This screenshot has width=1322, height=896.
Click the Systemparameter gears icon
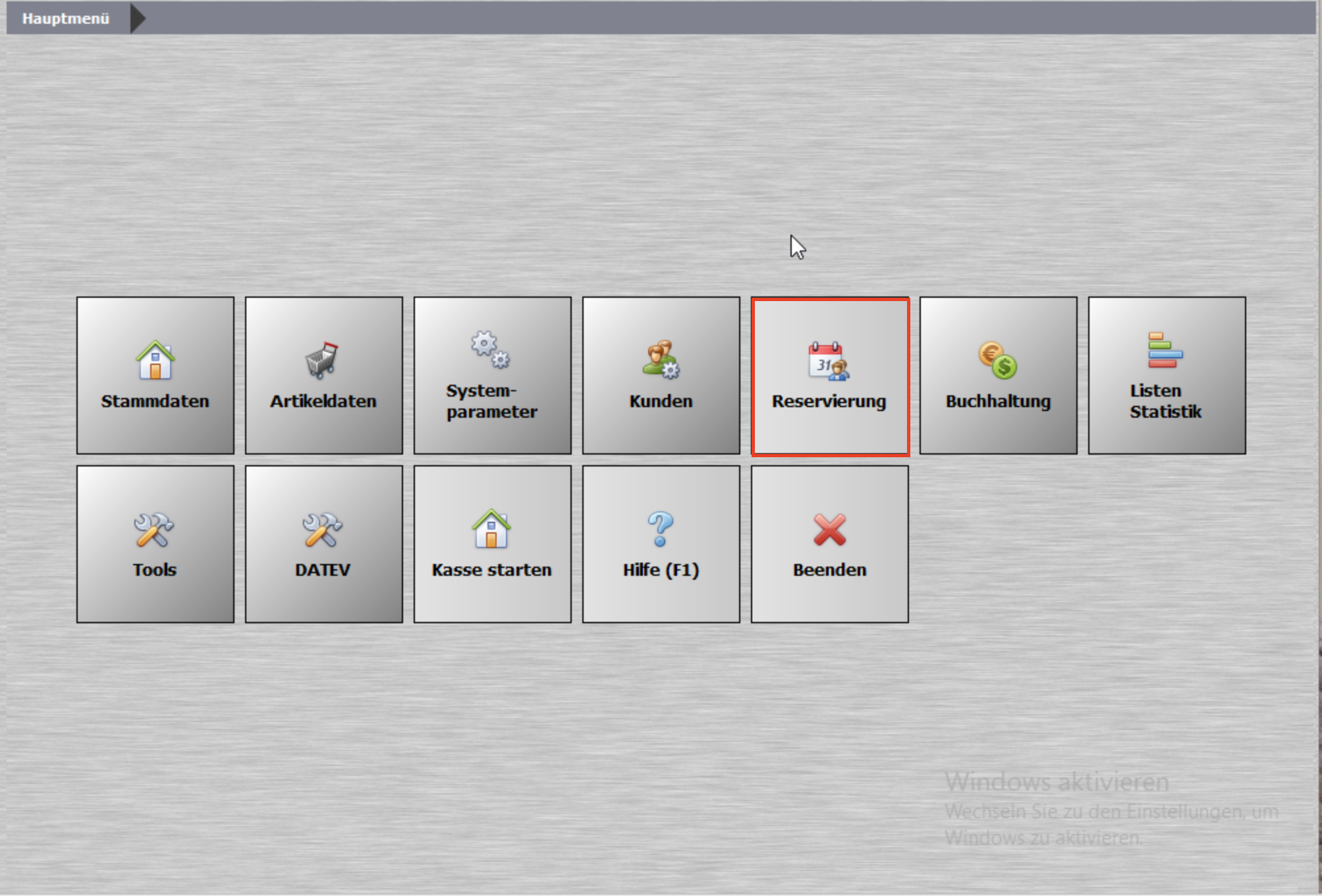click(491, 349)
